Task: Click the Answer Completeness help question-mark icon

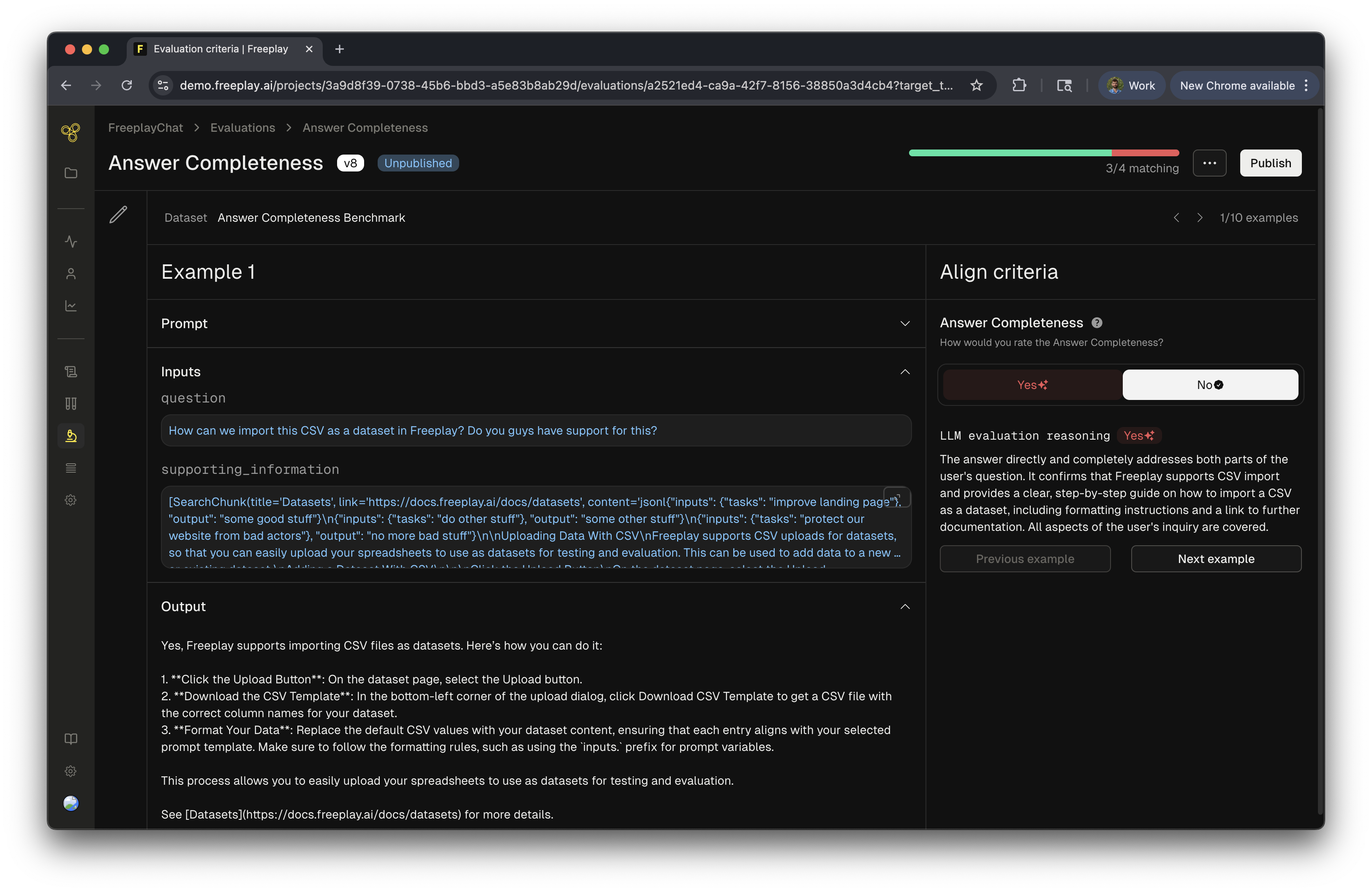Action: [1097, 323]
